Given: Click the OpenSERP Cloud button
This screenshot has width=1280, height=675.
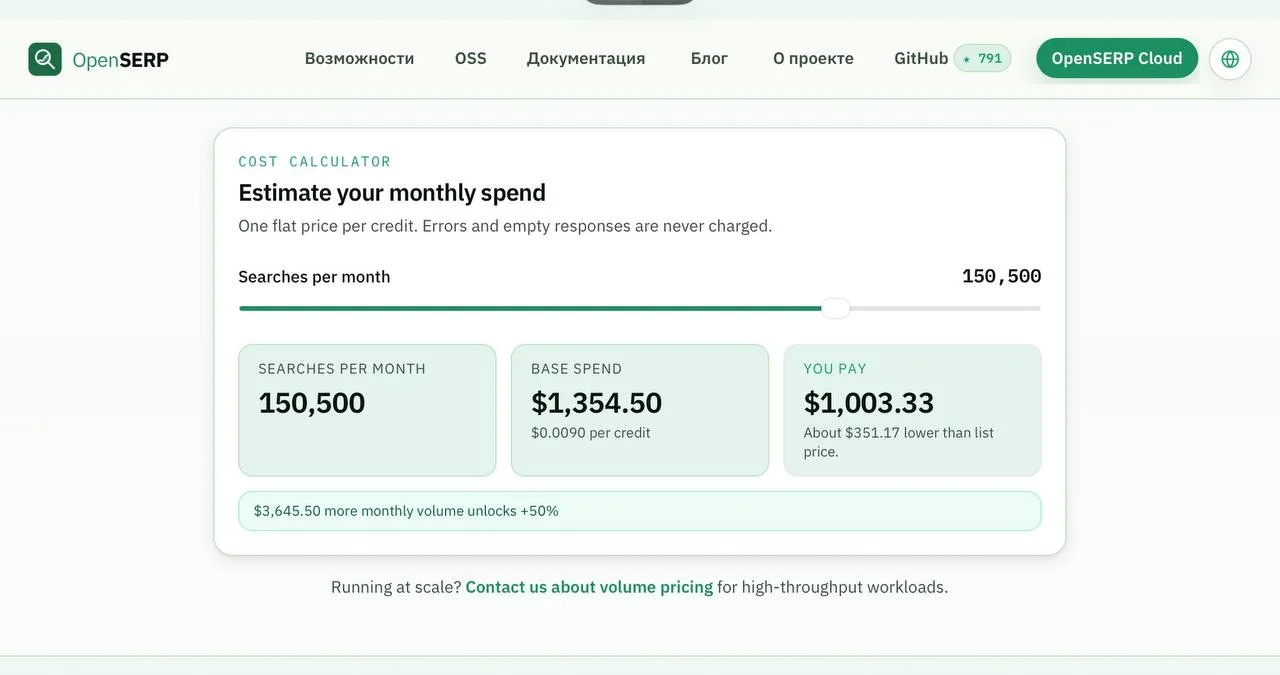Looking at the screenshot, I should pyautogui.click(x=1117, y=58).
